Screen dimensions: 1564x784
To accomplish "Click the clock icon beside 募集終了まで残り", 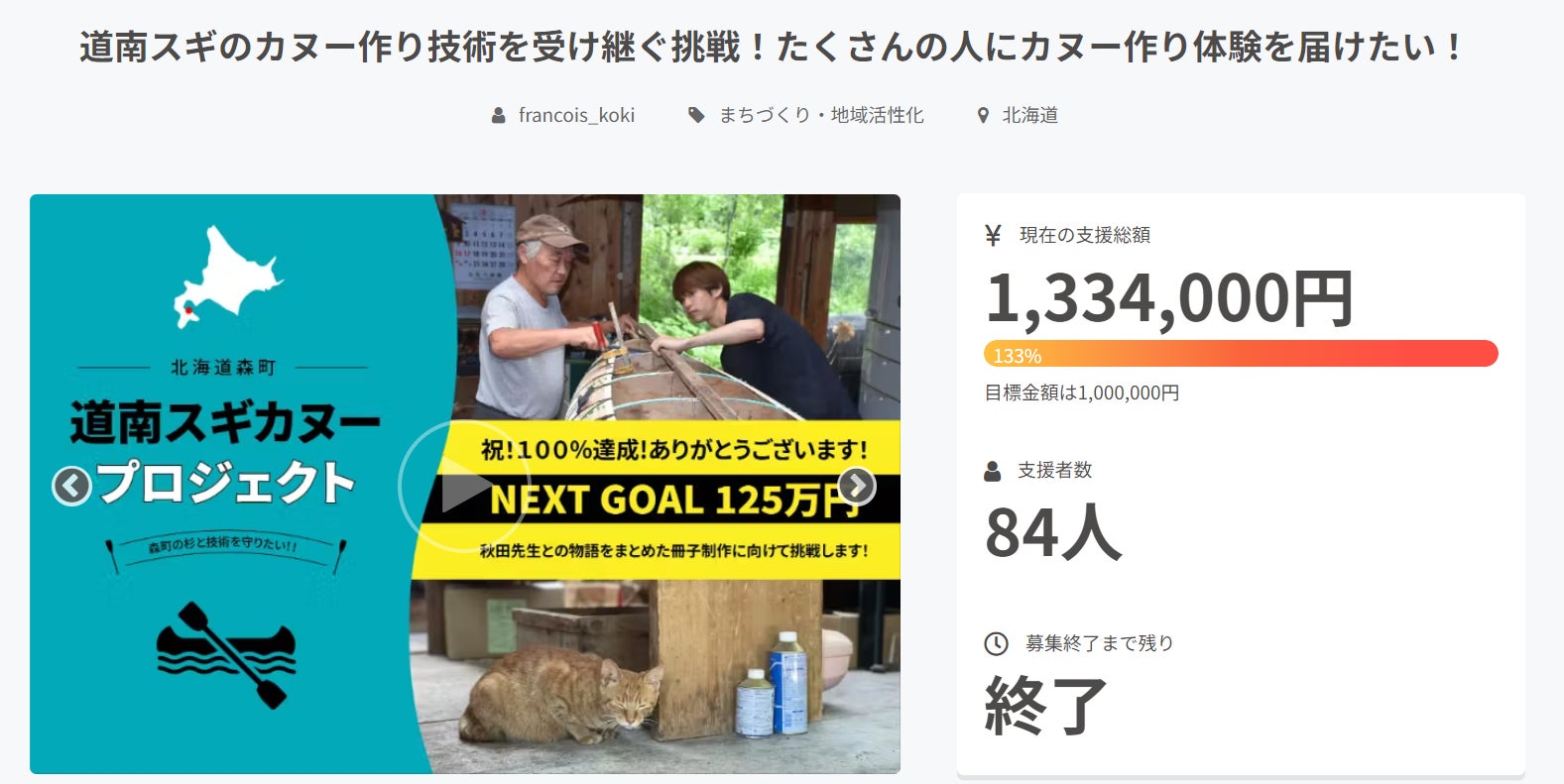I will tap(996, 643).
